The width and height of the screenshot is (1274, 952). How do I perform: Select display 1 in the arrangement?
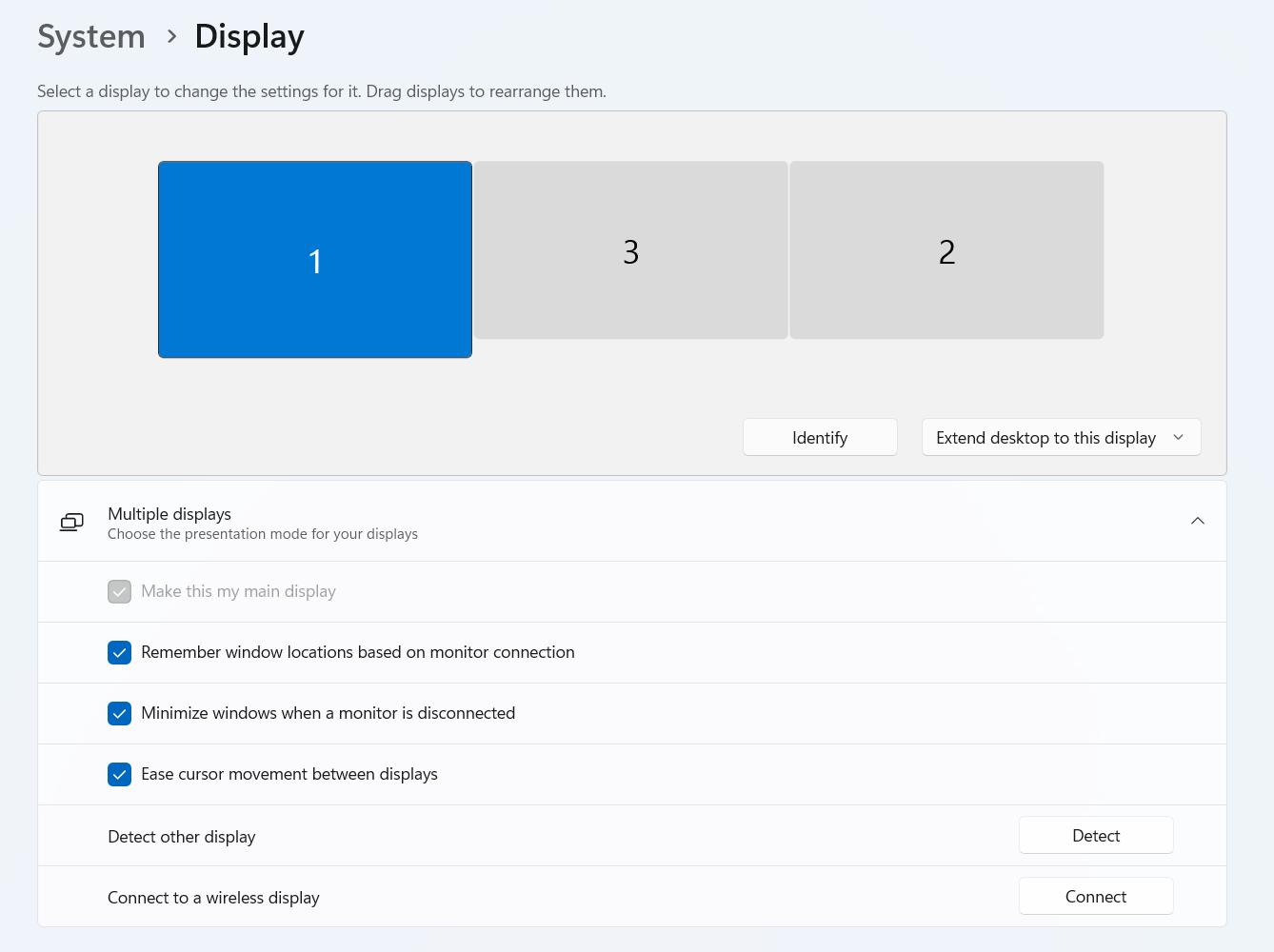pyautogui.click(x=315, y=260)
